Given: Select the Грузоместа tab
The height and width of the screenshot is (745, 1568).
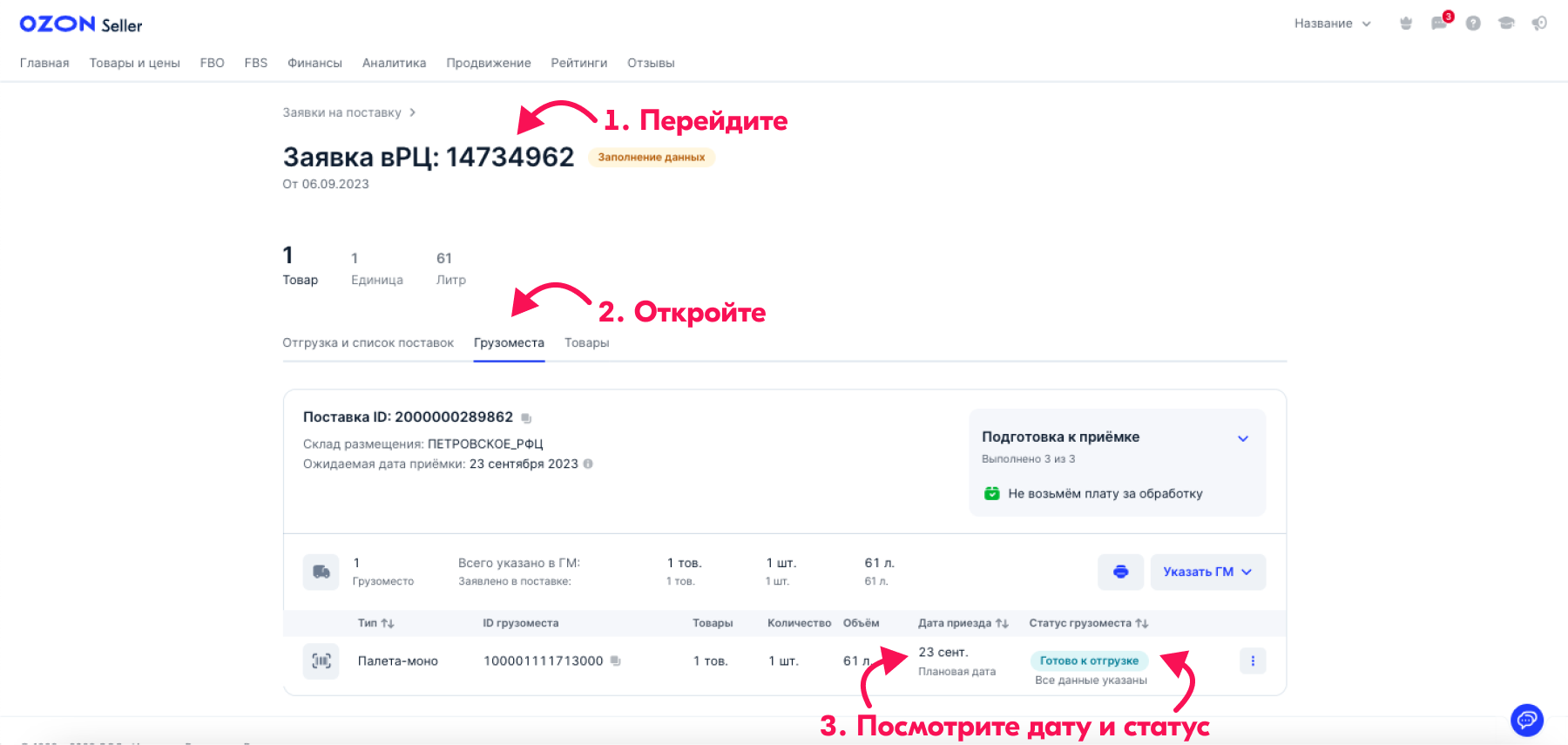Looking at the screenshot, I should click(x=509, y=342).
